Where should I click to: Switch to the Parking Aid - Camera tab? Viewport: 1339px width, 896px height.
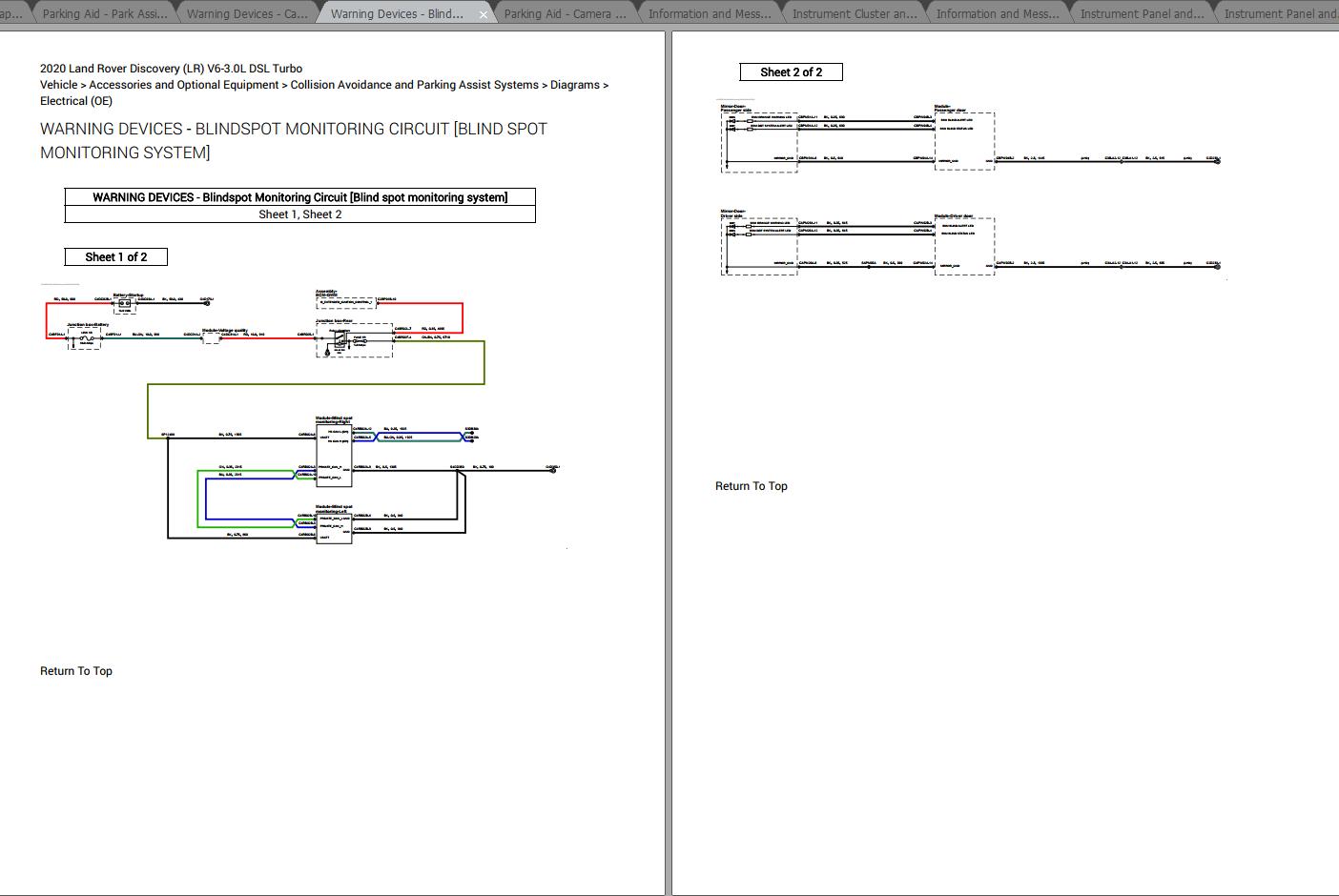566,13
